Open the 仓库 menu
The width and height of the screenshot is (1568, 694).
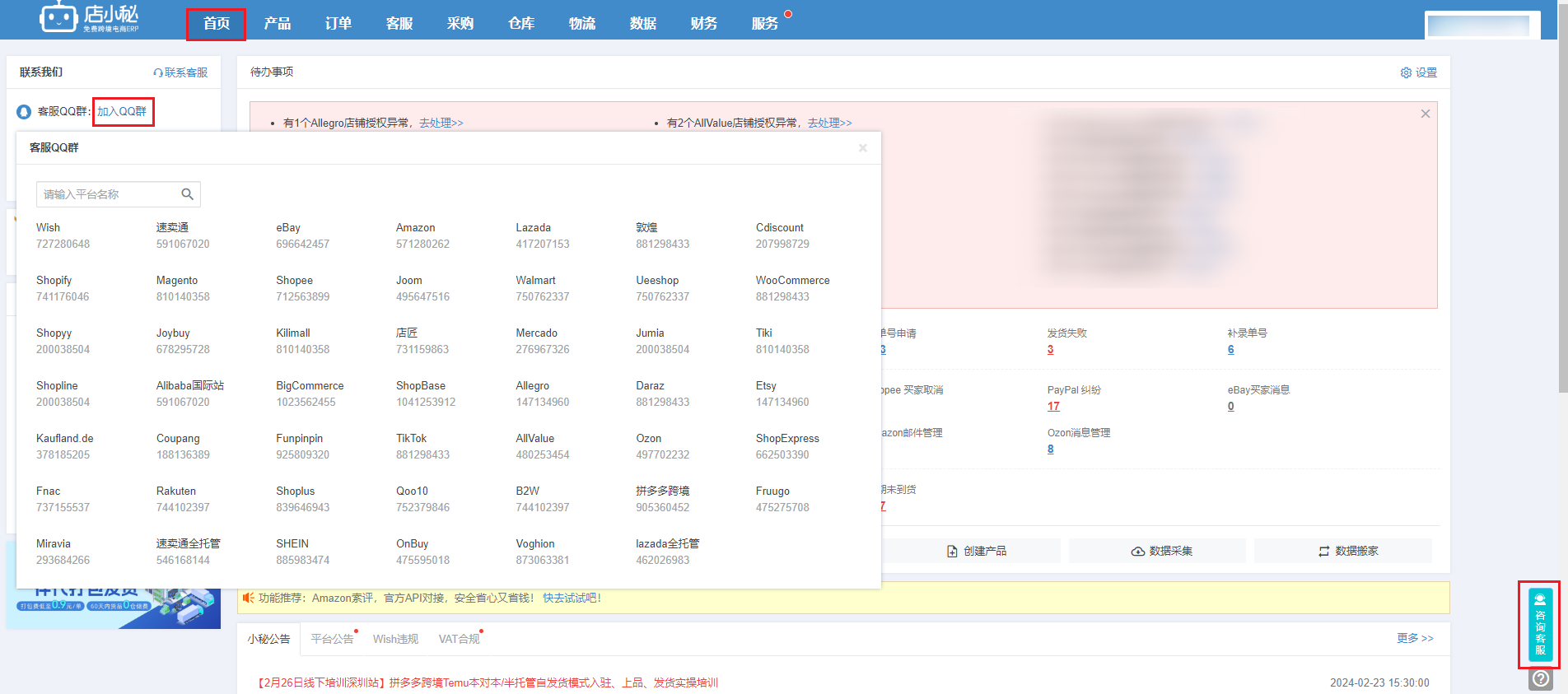[x=521, y=24]
